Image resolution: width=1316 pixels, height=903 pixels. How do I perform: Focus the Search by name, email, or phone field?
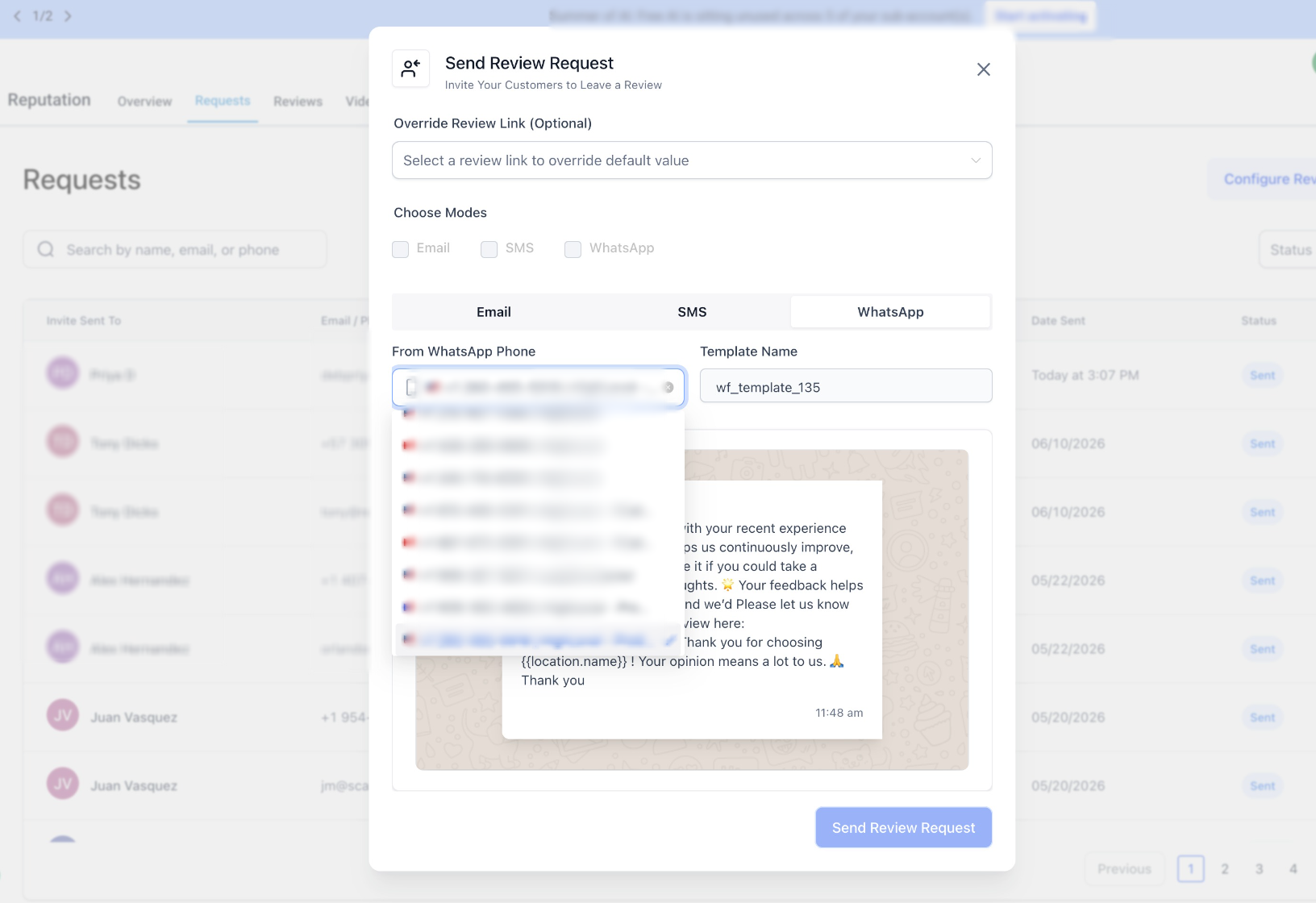(175, 250)
